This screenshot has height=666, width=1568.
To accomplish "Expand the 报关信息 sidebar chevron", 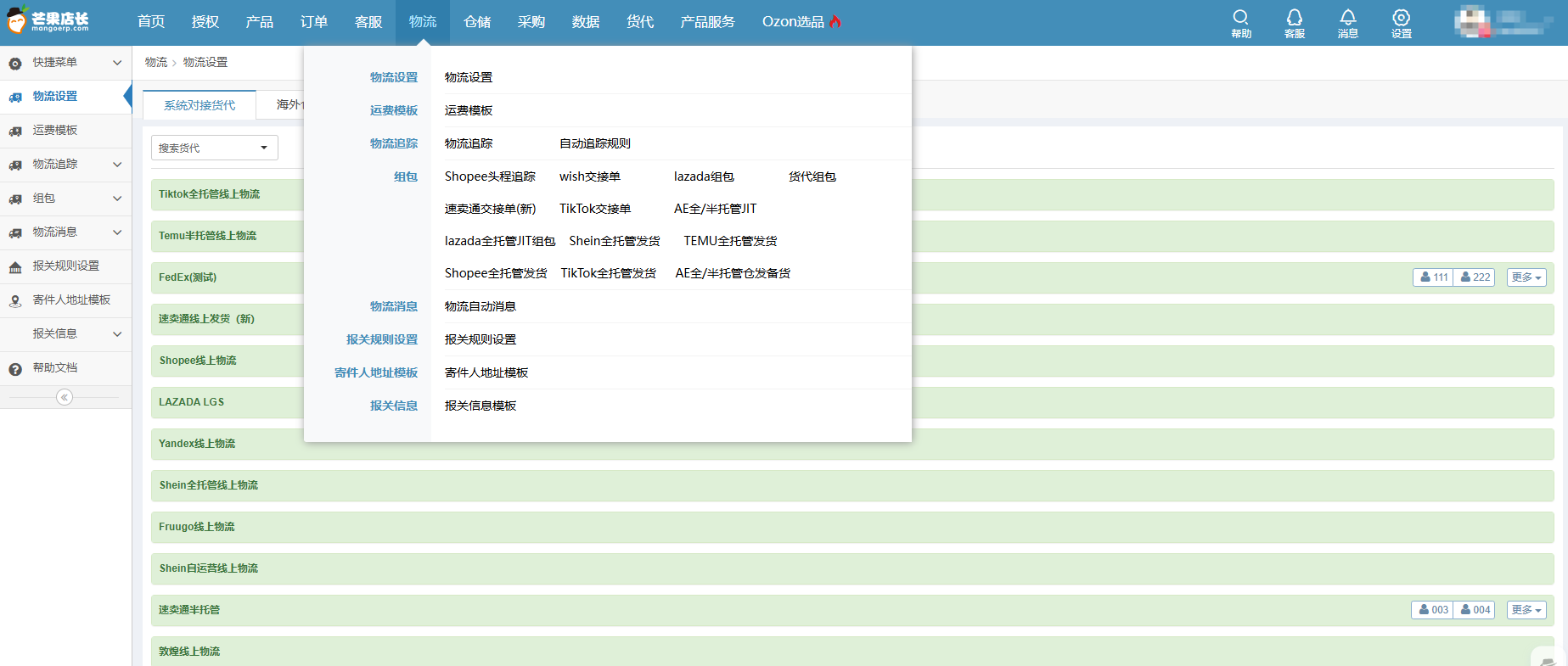I will tap(117, 334).
